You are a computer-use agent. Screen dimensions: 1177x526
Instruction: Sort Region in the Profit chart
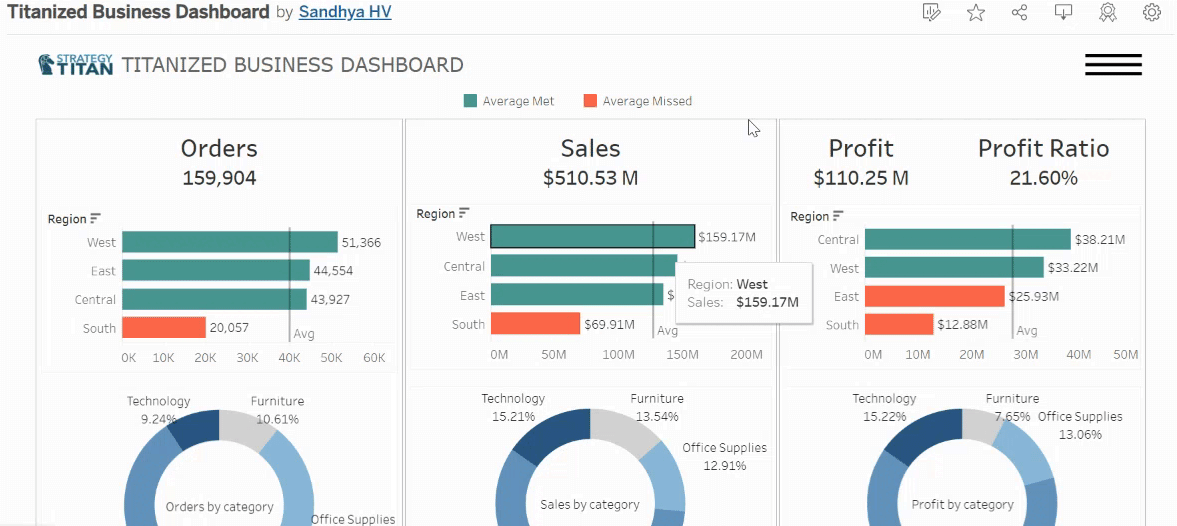click(838, 216)
